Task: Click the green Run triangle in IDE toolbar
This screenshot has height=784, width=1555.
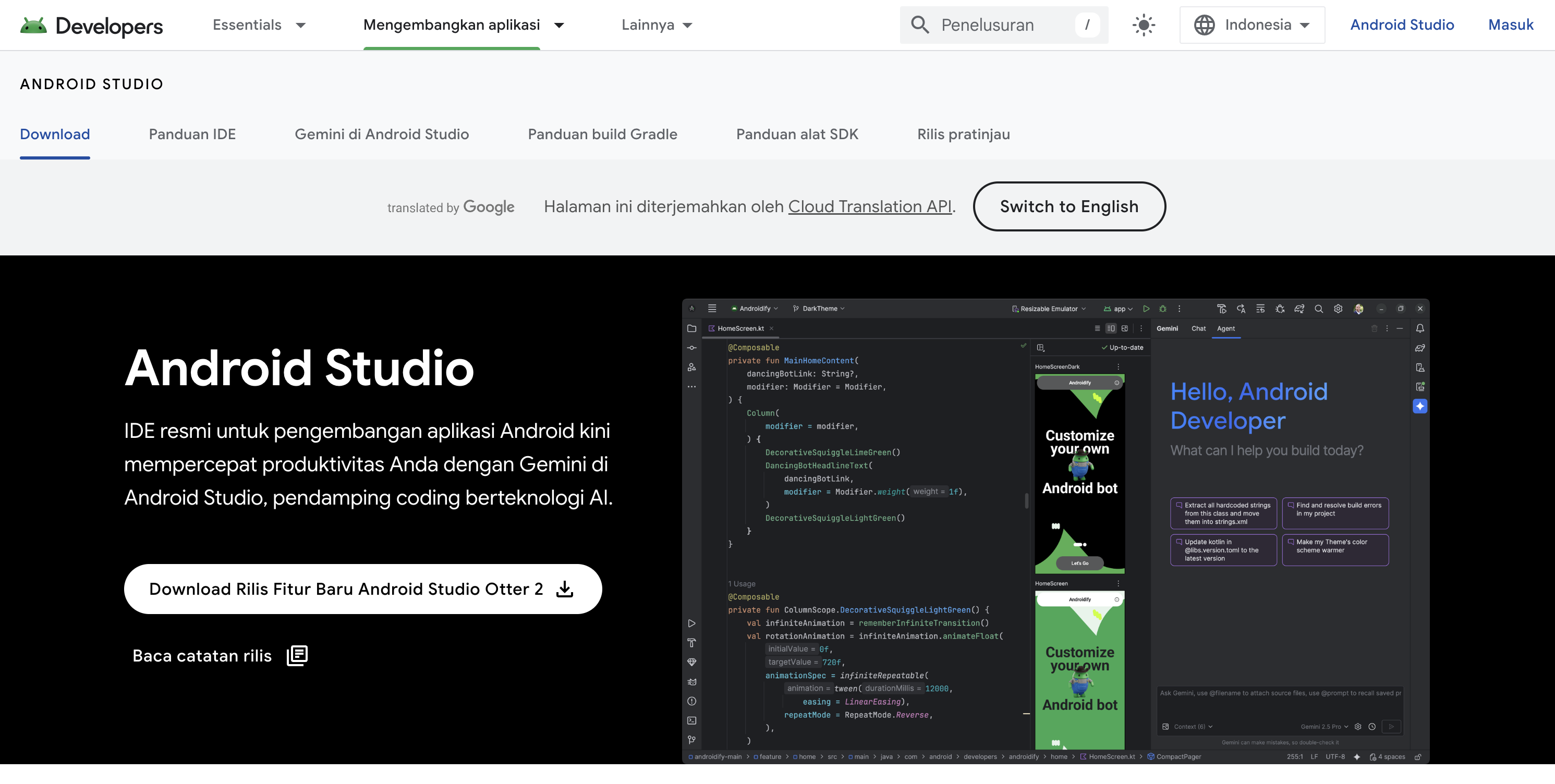Action: pos(1146,309)
